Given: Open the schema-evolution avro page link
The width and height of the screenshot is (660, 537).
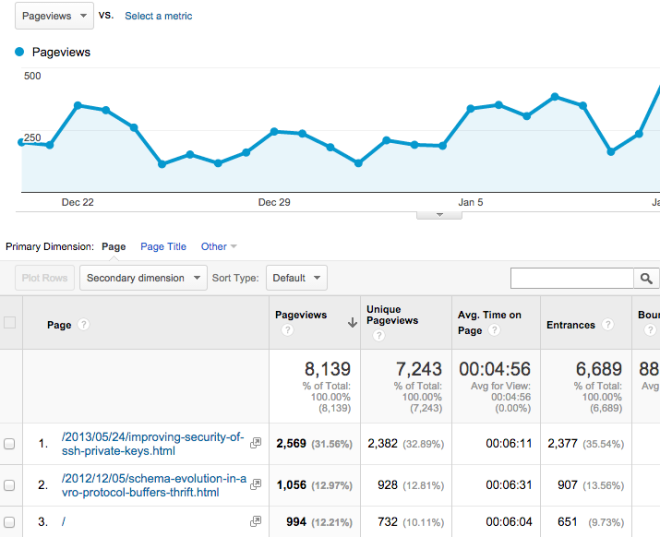Looking at the screenshot, I should pyautogui.click(x=154, y=485).
